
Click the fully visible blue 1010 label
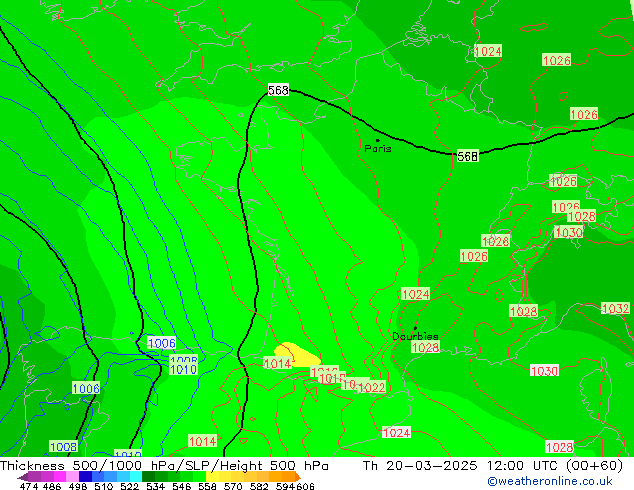click(183, 369)
